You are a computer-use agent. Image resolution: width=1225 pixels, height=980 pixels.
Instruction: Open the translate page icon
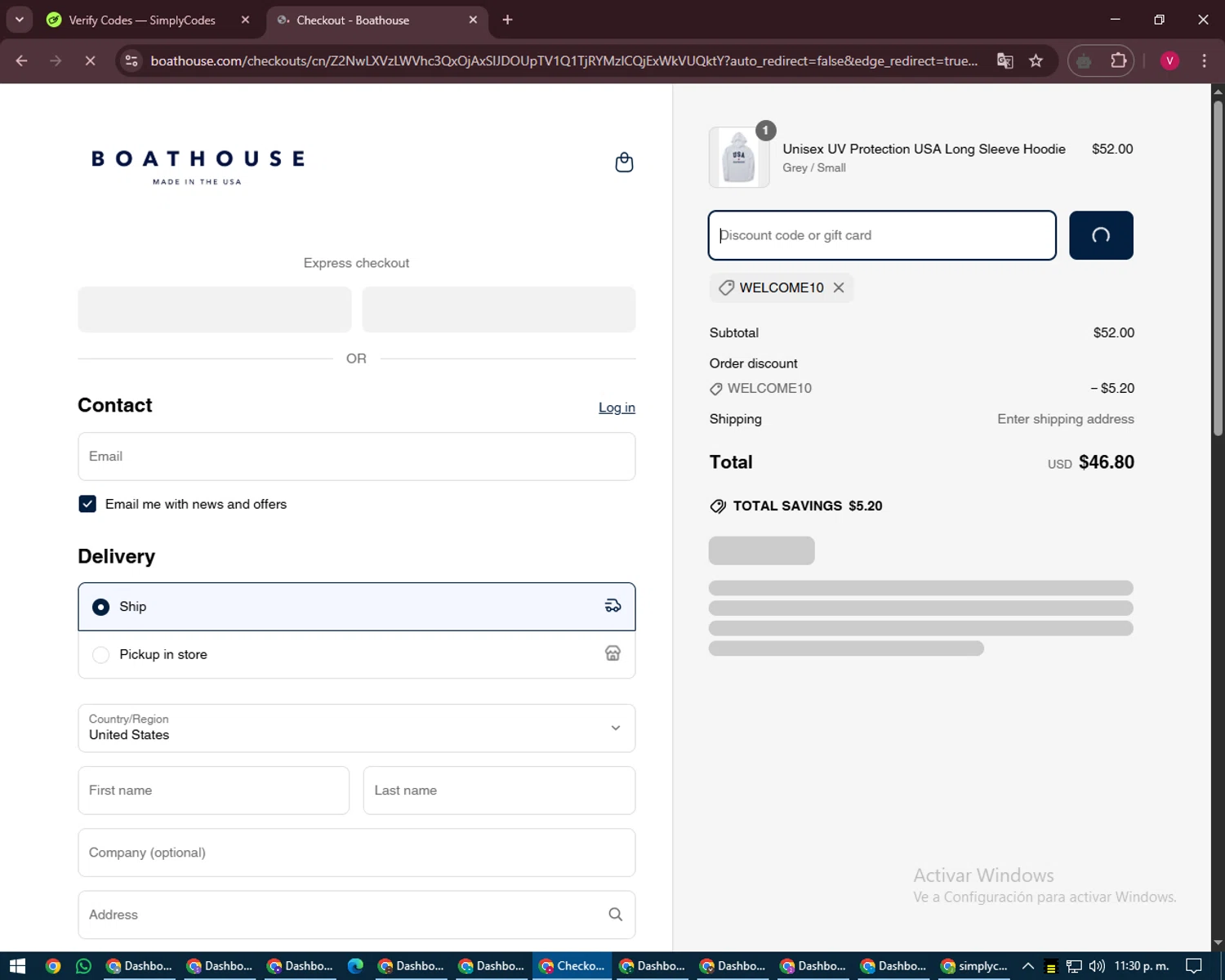(x=1005, y=60)
